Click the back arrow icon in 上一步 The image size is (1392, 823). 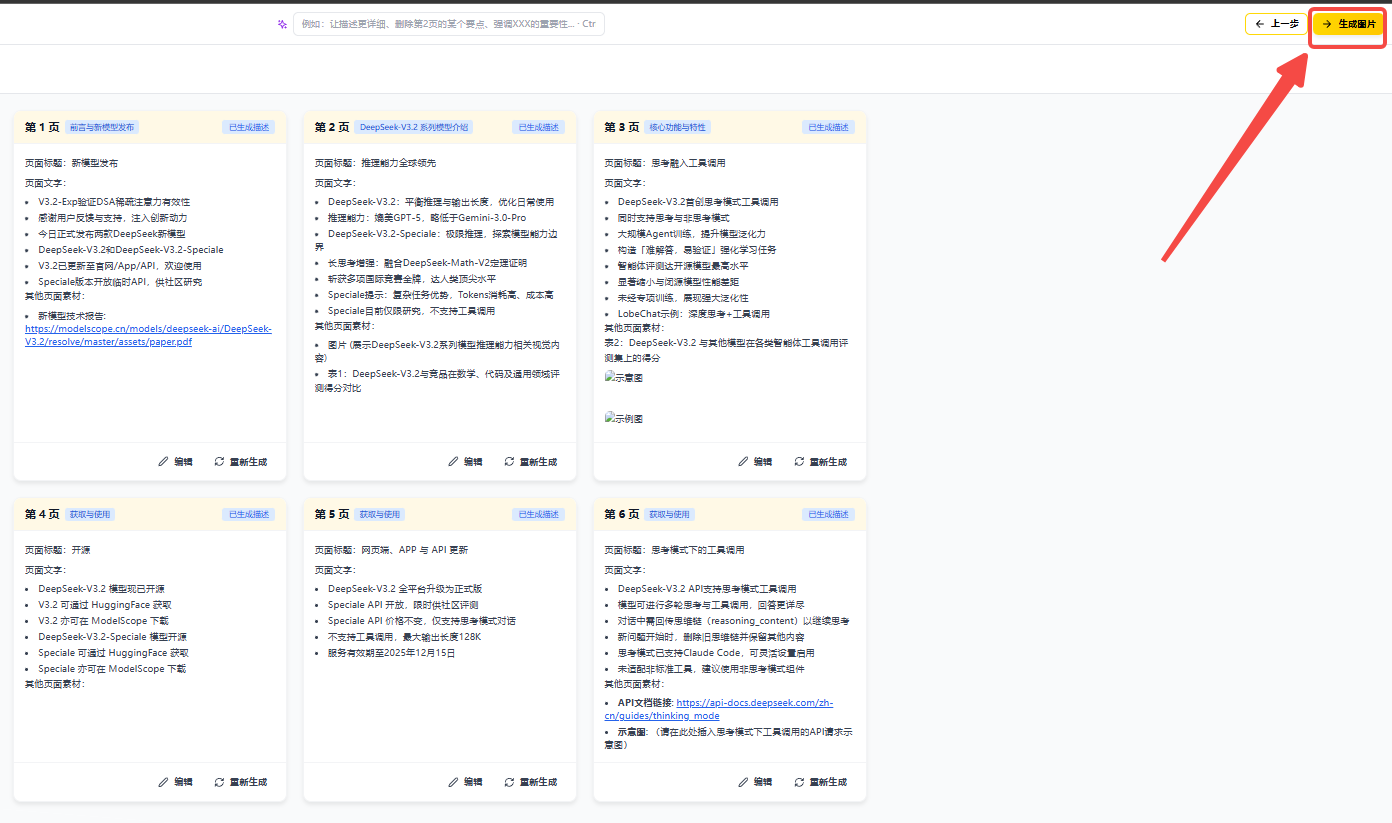click(1259, 23)
